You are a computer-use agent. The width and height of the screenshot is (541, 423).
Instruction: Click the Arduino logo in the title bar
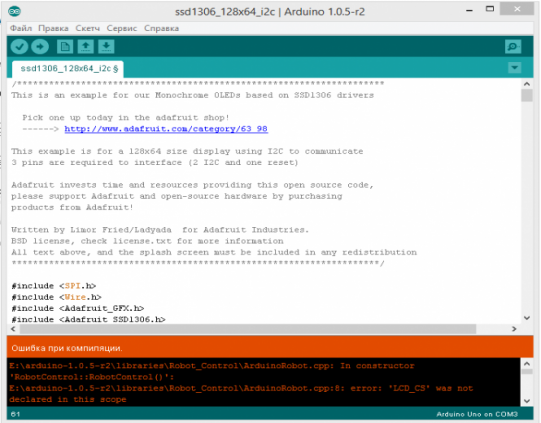14,11
